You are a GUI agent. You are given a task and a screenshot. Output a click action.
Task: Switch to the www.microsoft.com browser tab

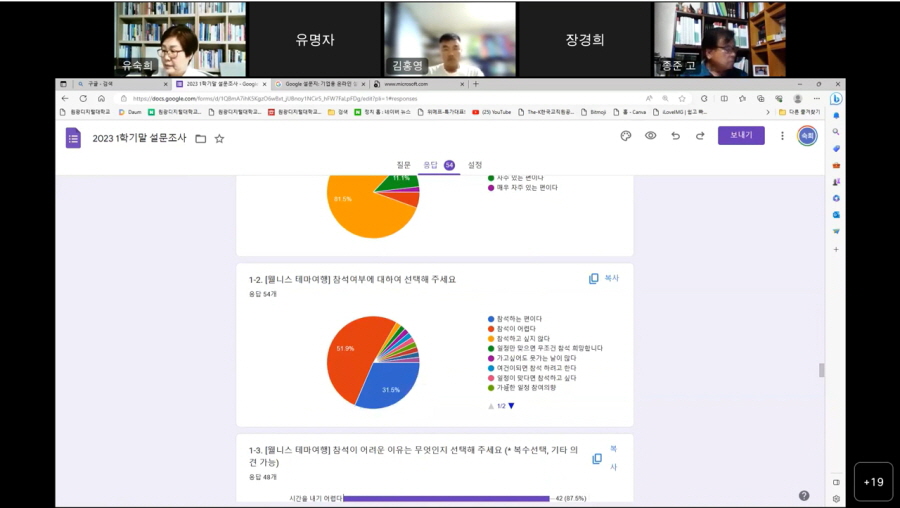(x=418, y=84)
